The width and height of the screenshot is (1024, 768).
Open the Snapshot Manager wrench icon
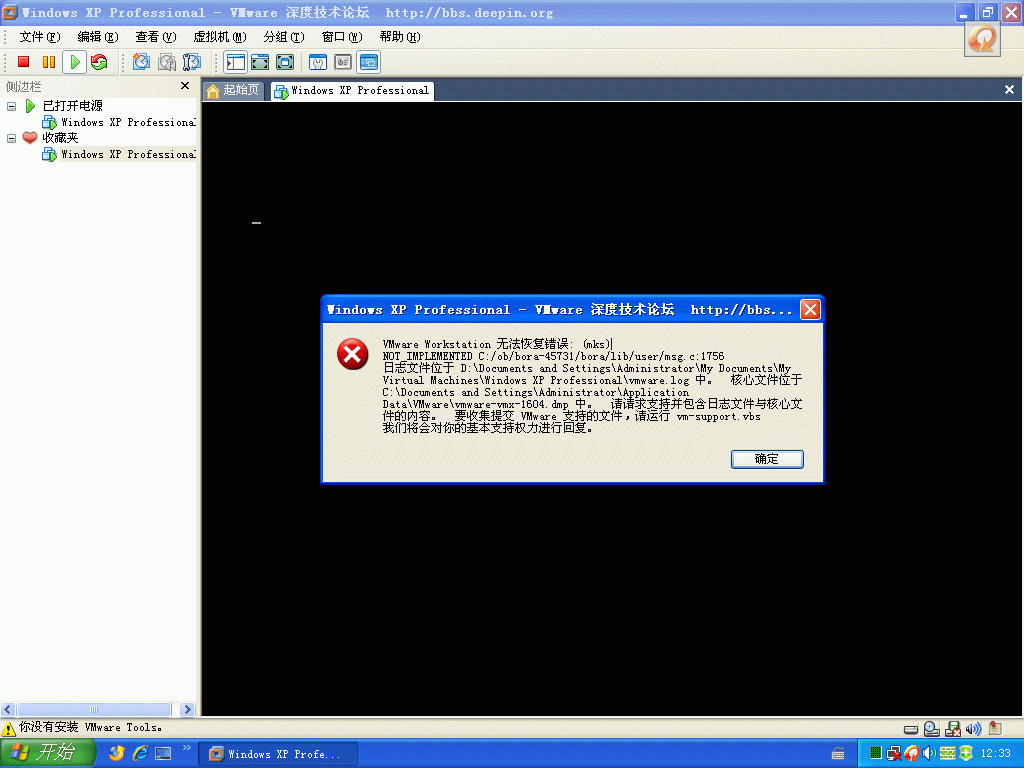[191, 62]
